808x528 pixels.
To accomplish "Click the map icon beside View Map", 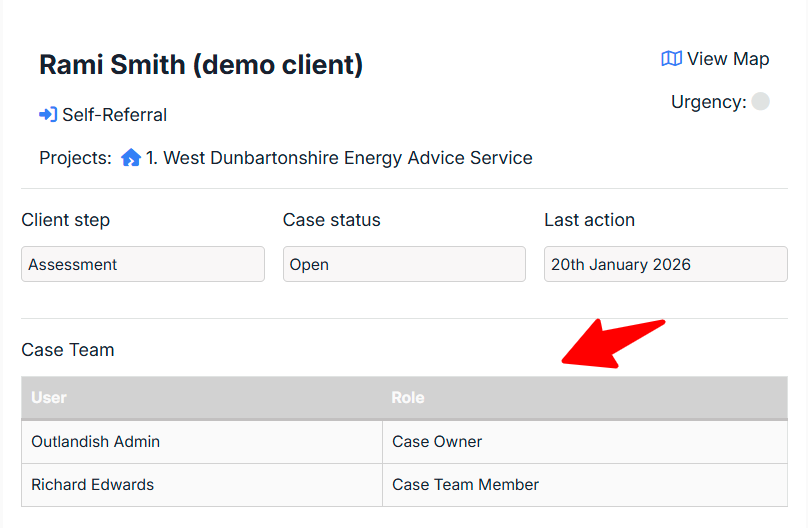I will 671,59.
